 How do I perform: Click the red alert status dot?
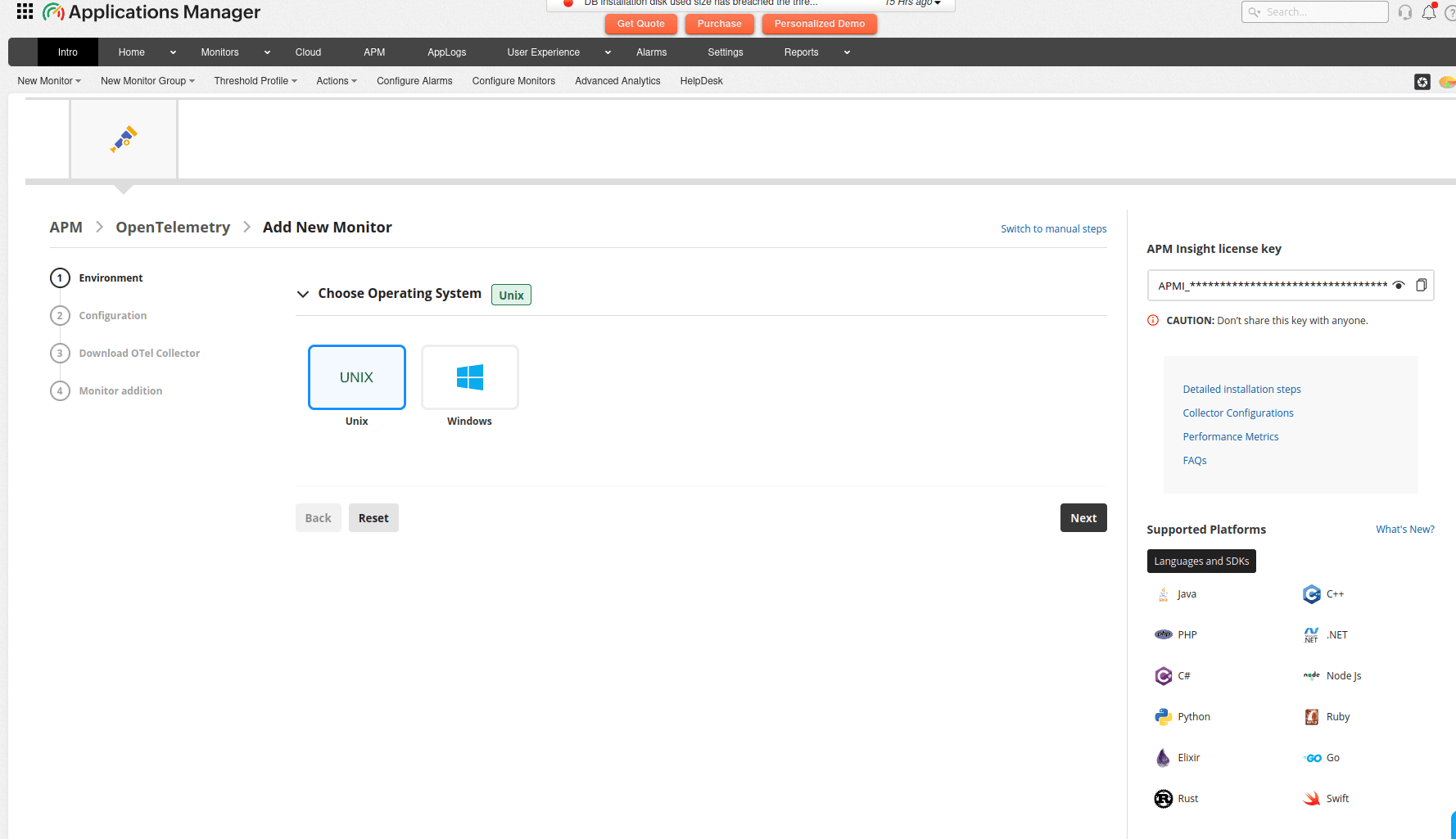(x=568, y=2)
